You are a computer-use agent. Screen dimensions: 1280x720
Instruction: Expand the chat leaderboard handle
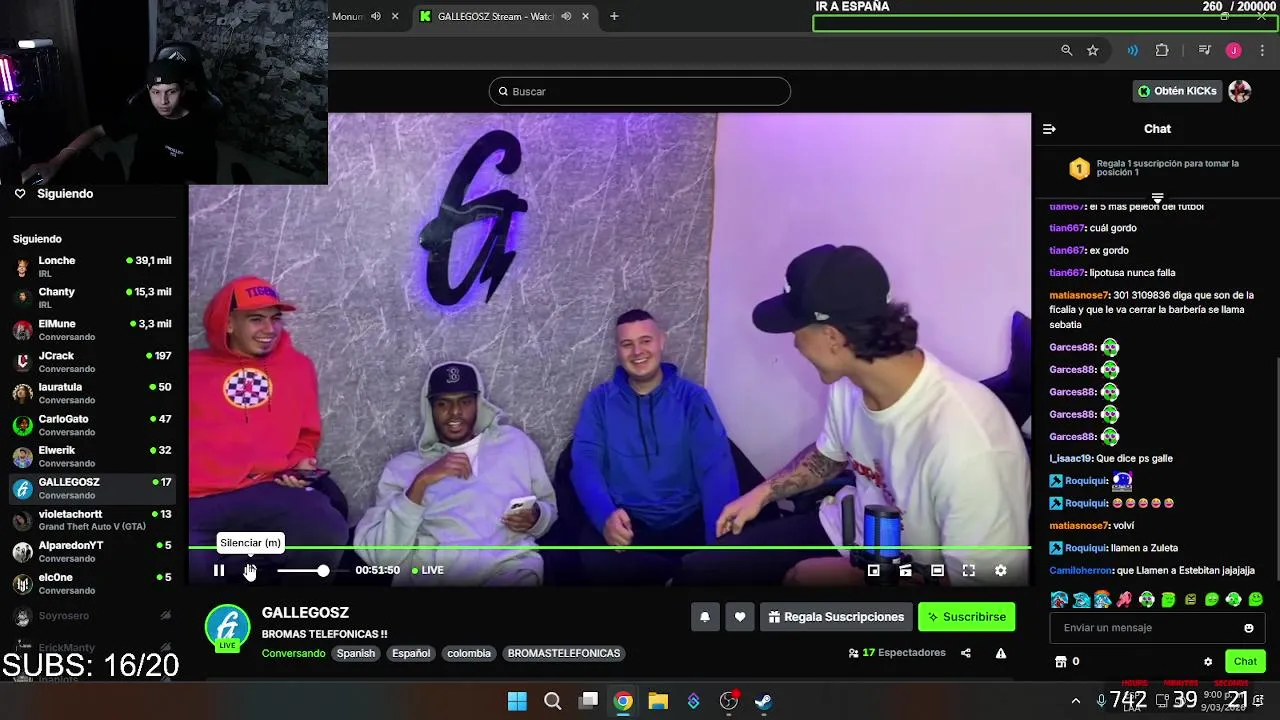pos(1157,197)
